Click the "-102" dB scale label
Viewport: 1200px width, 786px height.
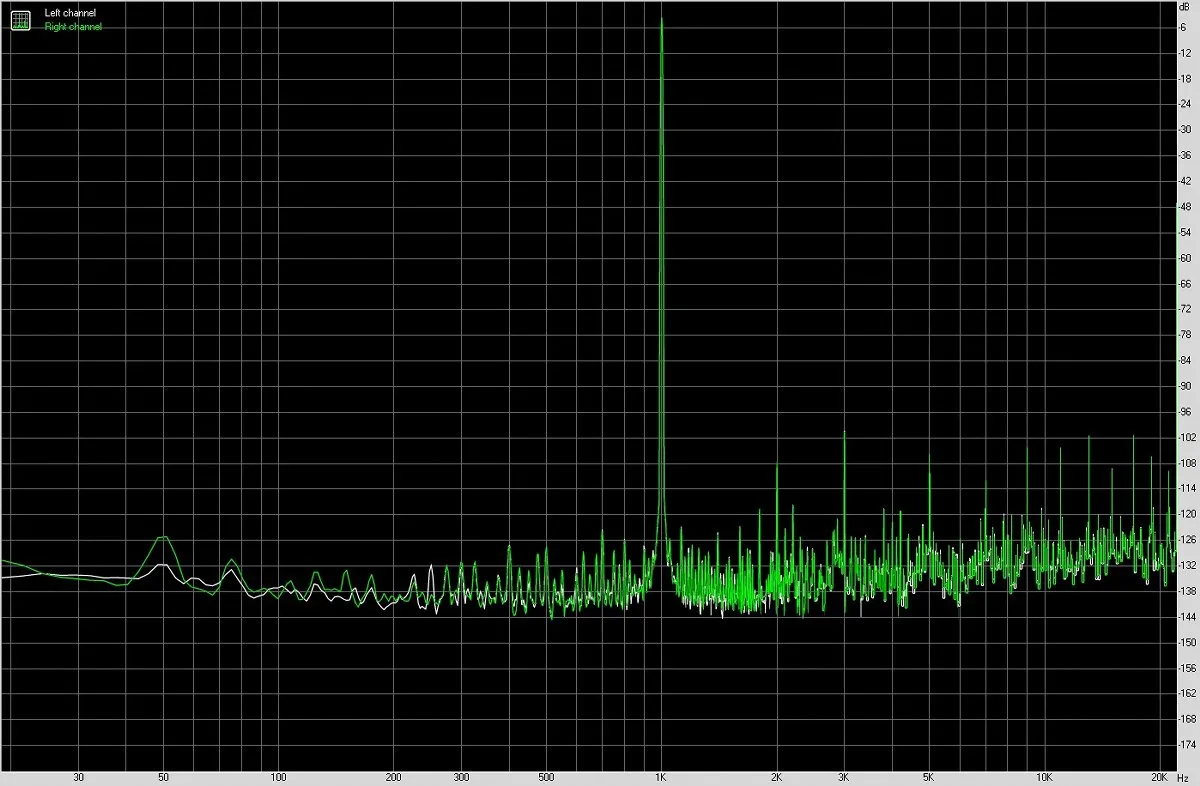tap(1187, 437)
